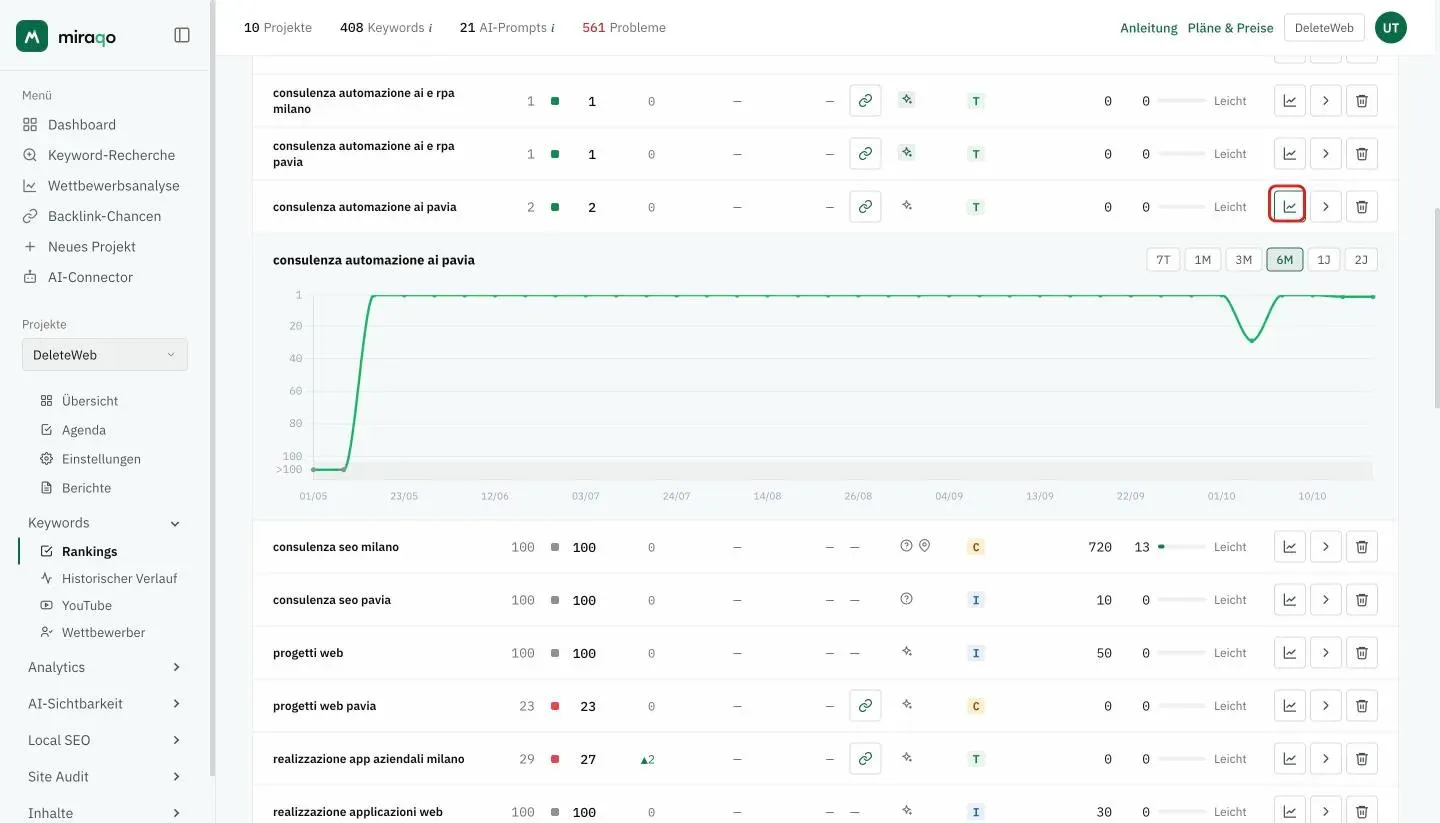Click location pin icon for consulenza seo milano
The height and width of the screenshot is (823, 1440).
924,546
